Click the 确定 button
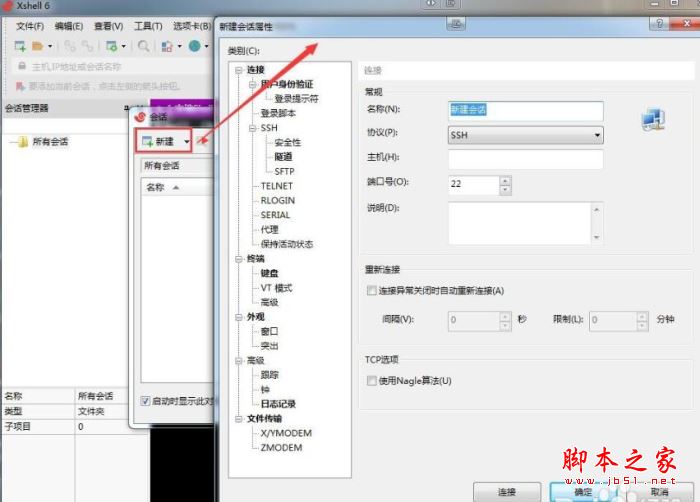Image resolution: width=700 pixels, height=502 pixels. pyautogui.click(x=583, y=492)
